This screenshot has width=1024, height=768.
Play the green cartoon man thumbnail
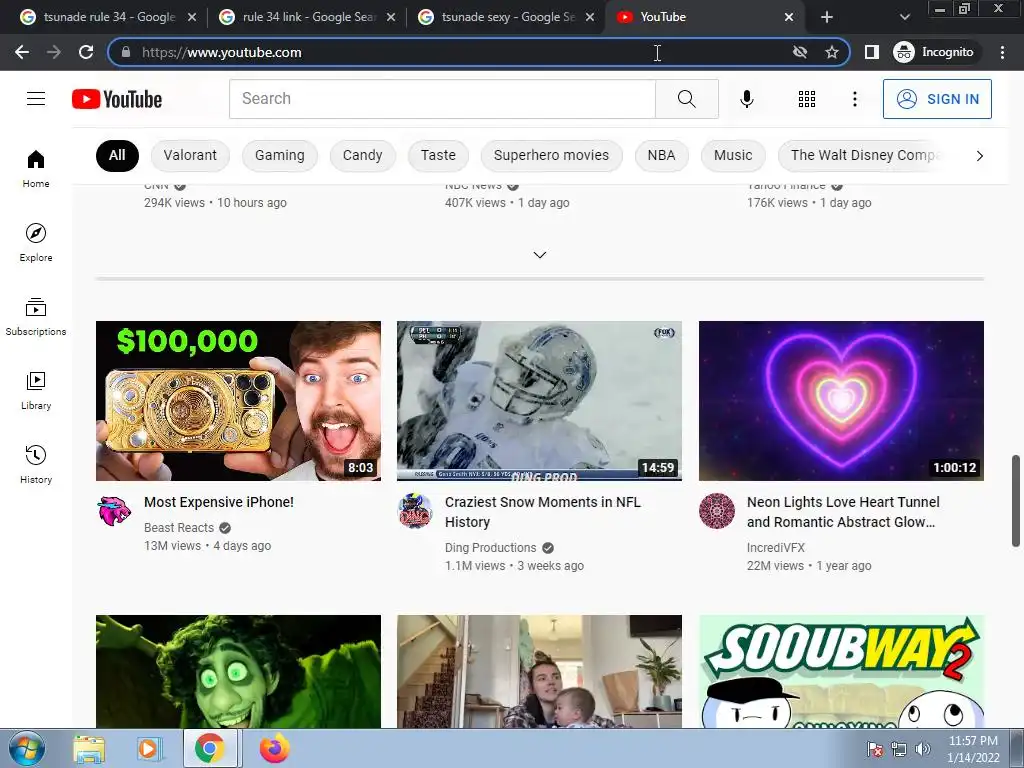(238, 671)
